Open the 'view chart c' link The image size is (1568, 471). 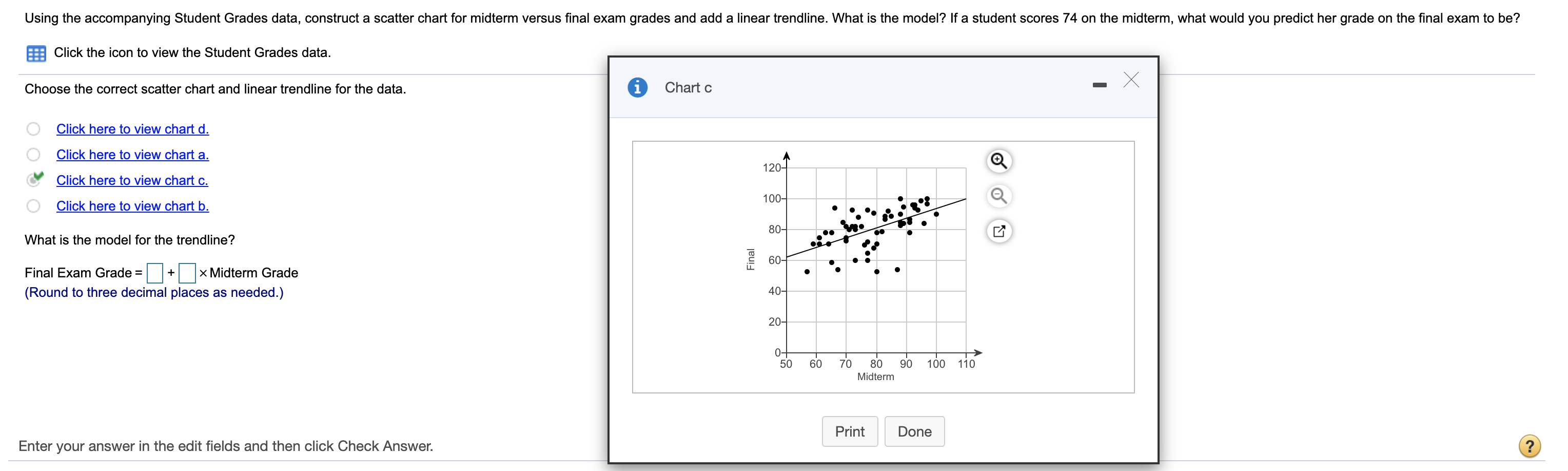pos(132,180)
